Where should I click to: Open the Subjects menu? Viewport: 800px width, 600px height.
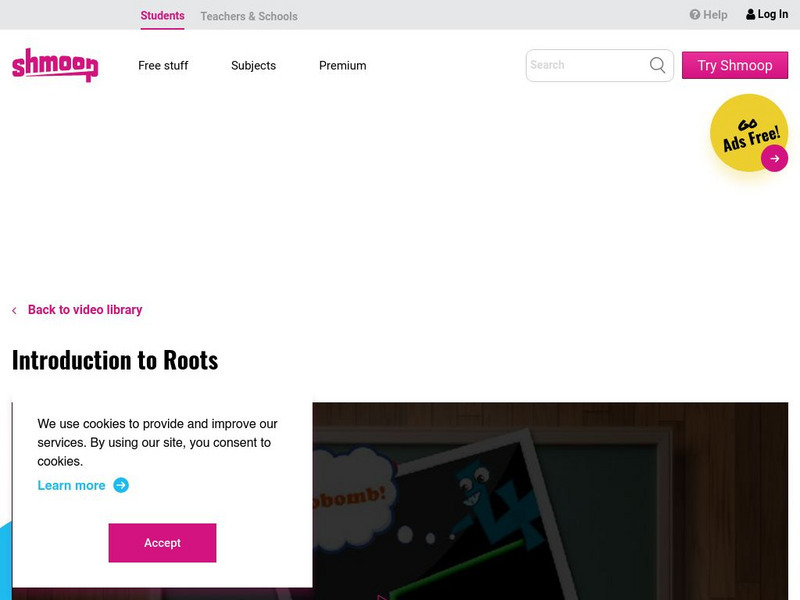(x=253, y=65)
